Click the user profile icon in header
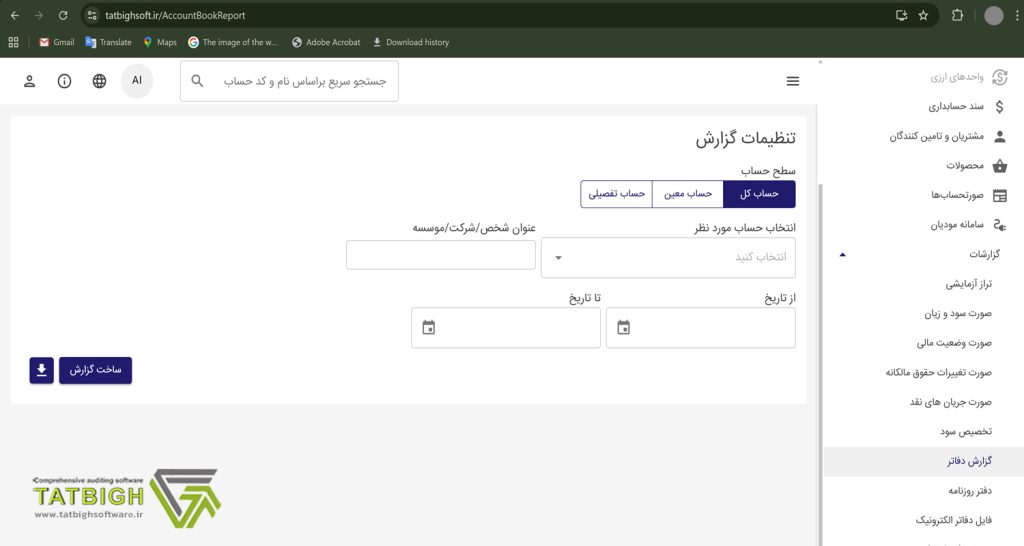Screen dimensions: 1024x546 point(30,81)
